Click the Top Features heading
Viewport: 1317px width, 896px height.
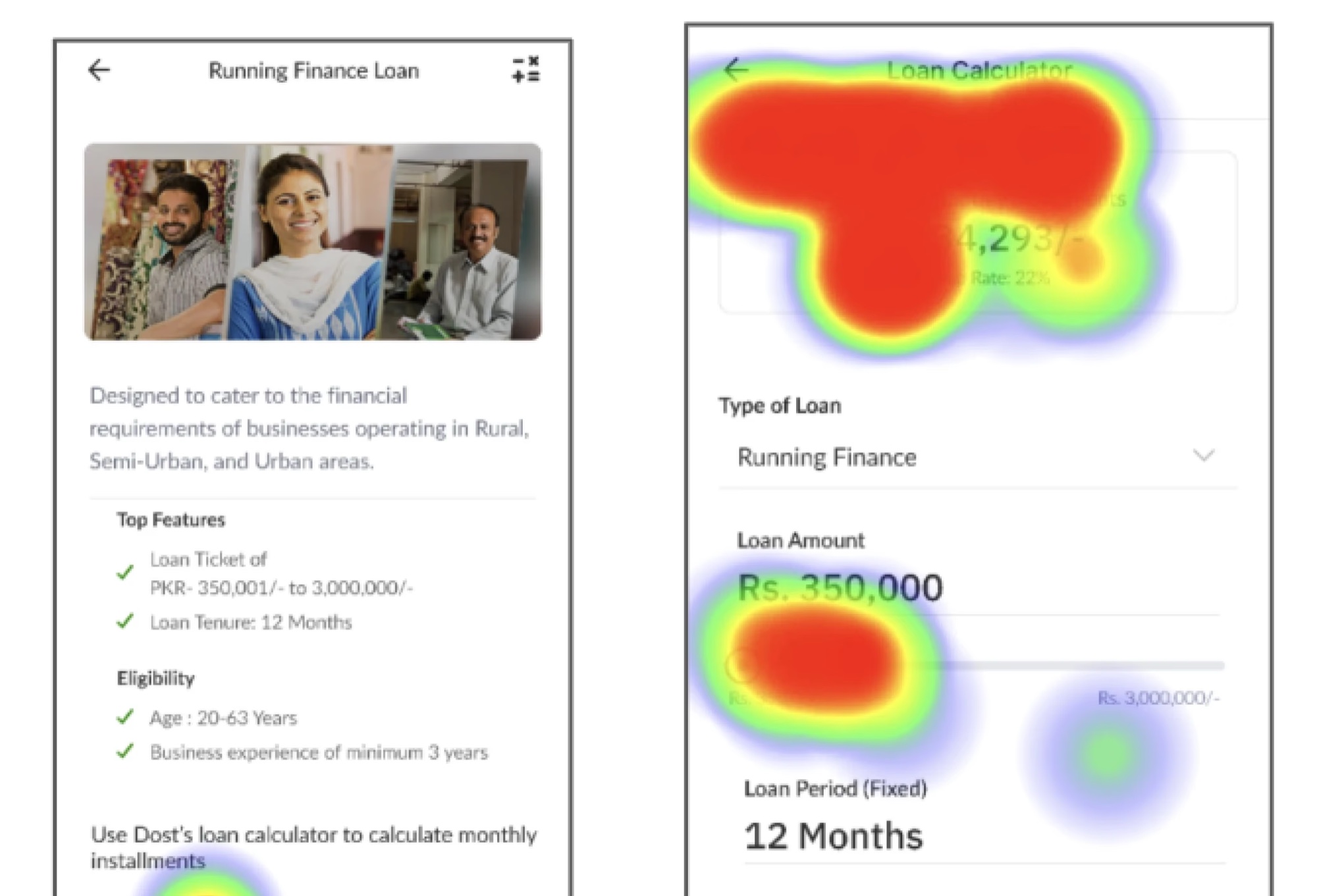pos(171,520)
